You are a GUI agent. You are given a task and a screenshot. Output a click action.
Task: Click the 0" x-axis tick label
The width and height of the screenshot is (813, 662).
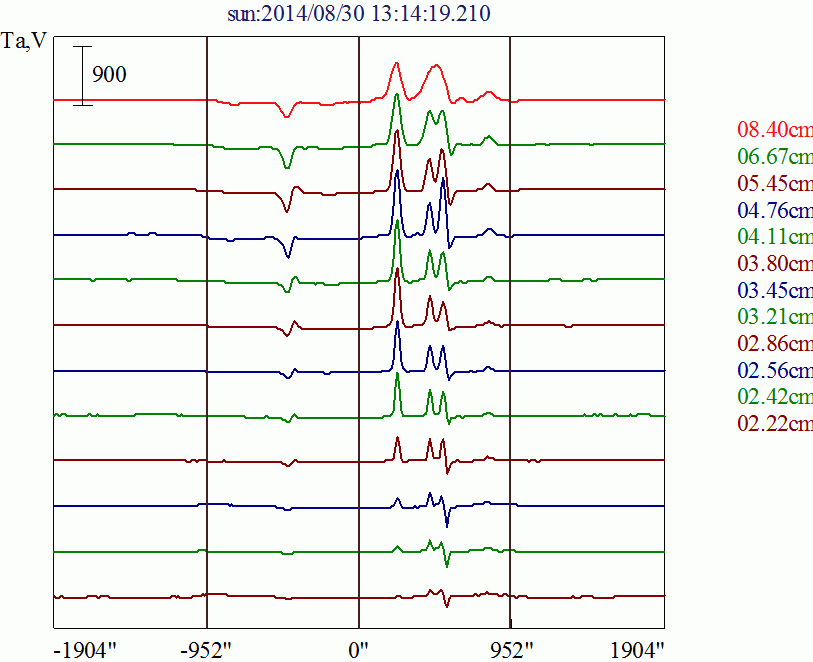(x=358, y=650)
